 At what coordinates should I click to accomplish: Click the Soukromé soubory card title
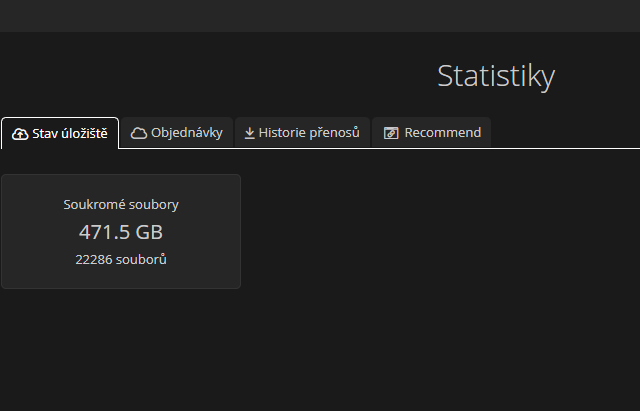[x=121, y=204]
